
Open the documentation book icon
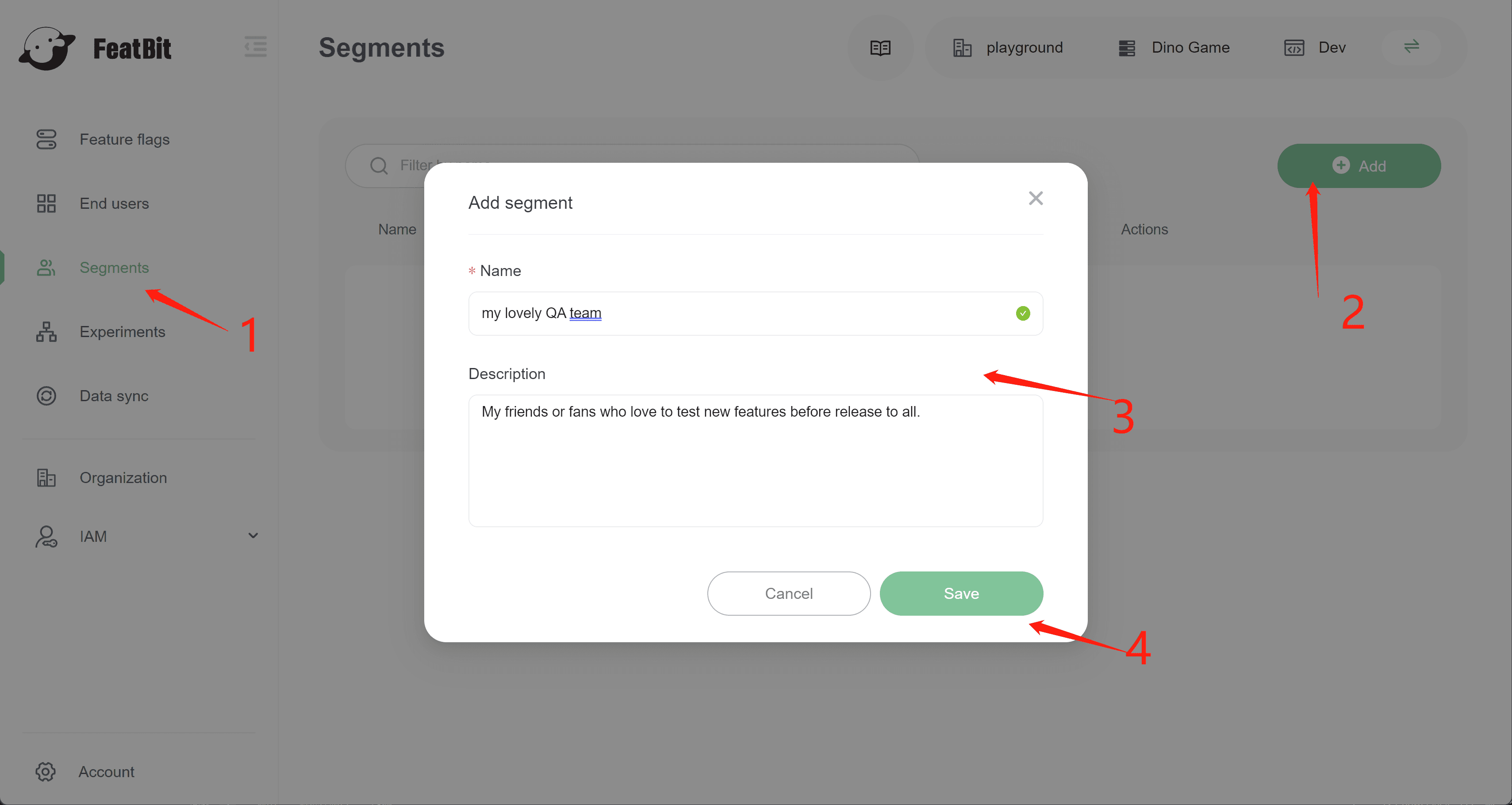click(880, 47)
